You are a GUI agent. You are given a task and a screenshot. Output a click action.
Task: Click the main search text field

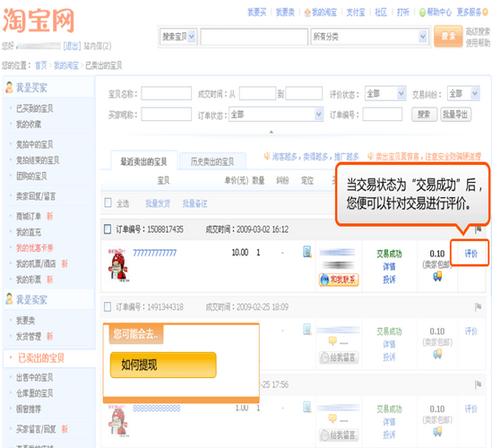254,36
